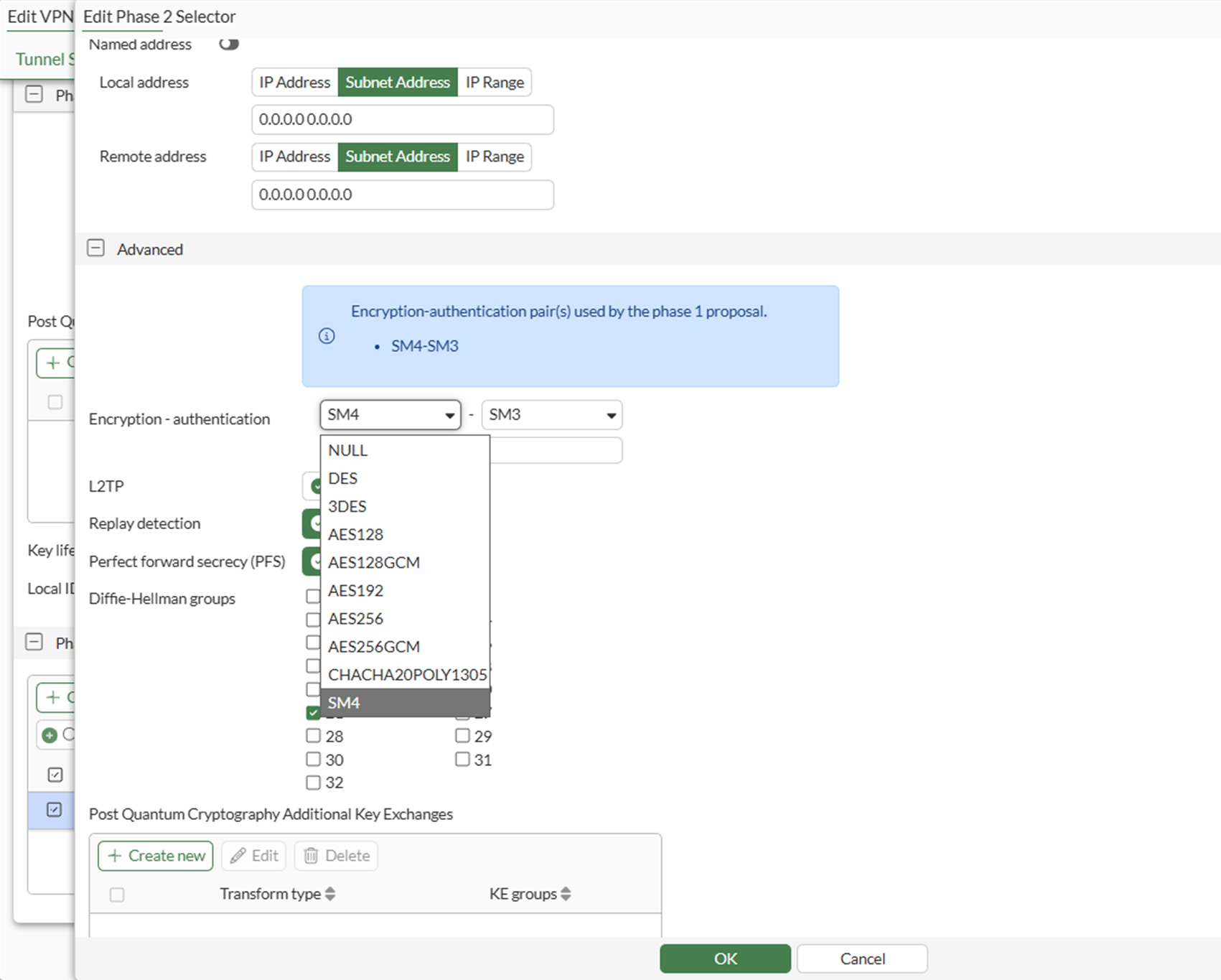This screenshot has width=1221, height=980.
Task: Click the info icon in blue banner
Action: pos(327,336)
